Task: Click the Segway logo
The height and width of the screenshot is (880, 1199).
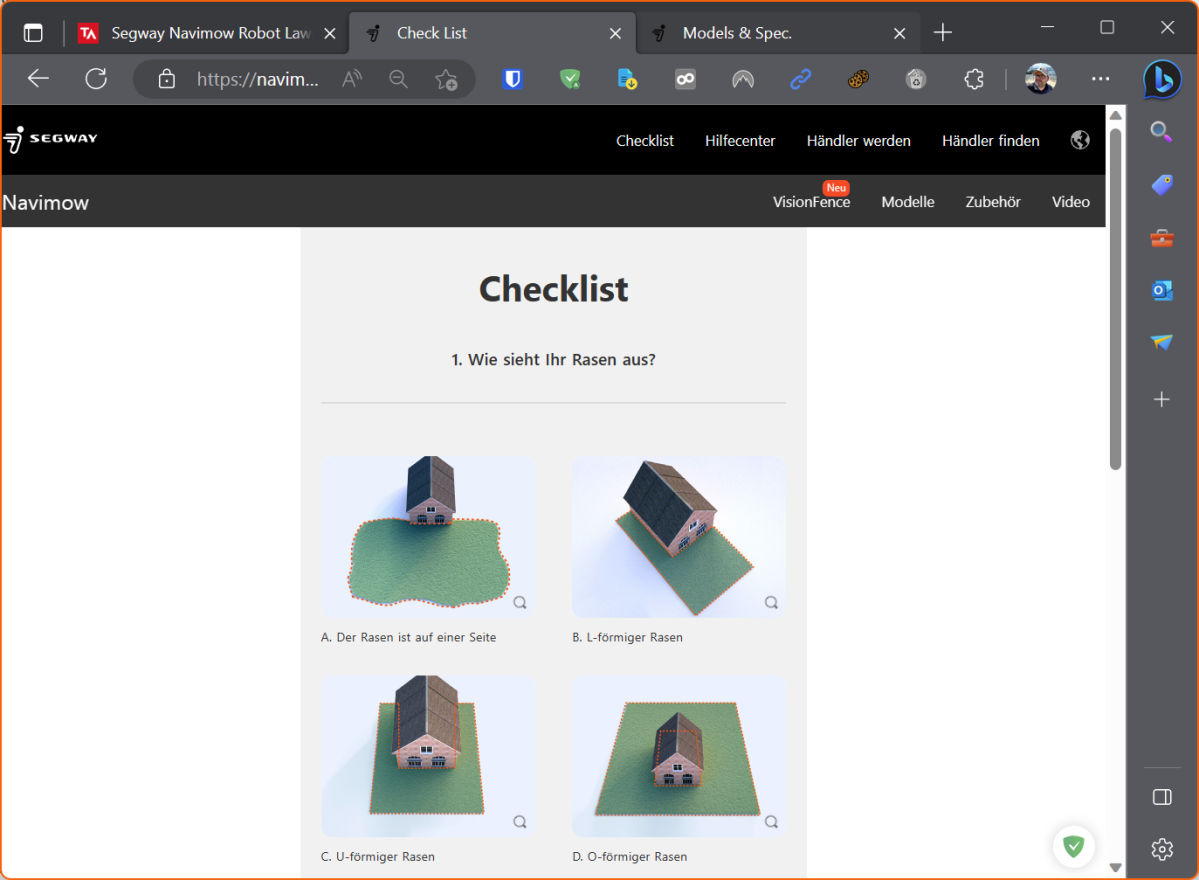Action: click(50, 139)
